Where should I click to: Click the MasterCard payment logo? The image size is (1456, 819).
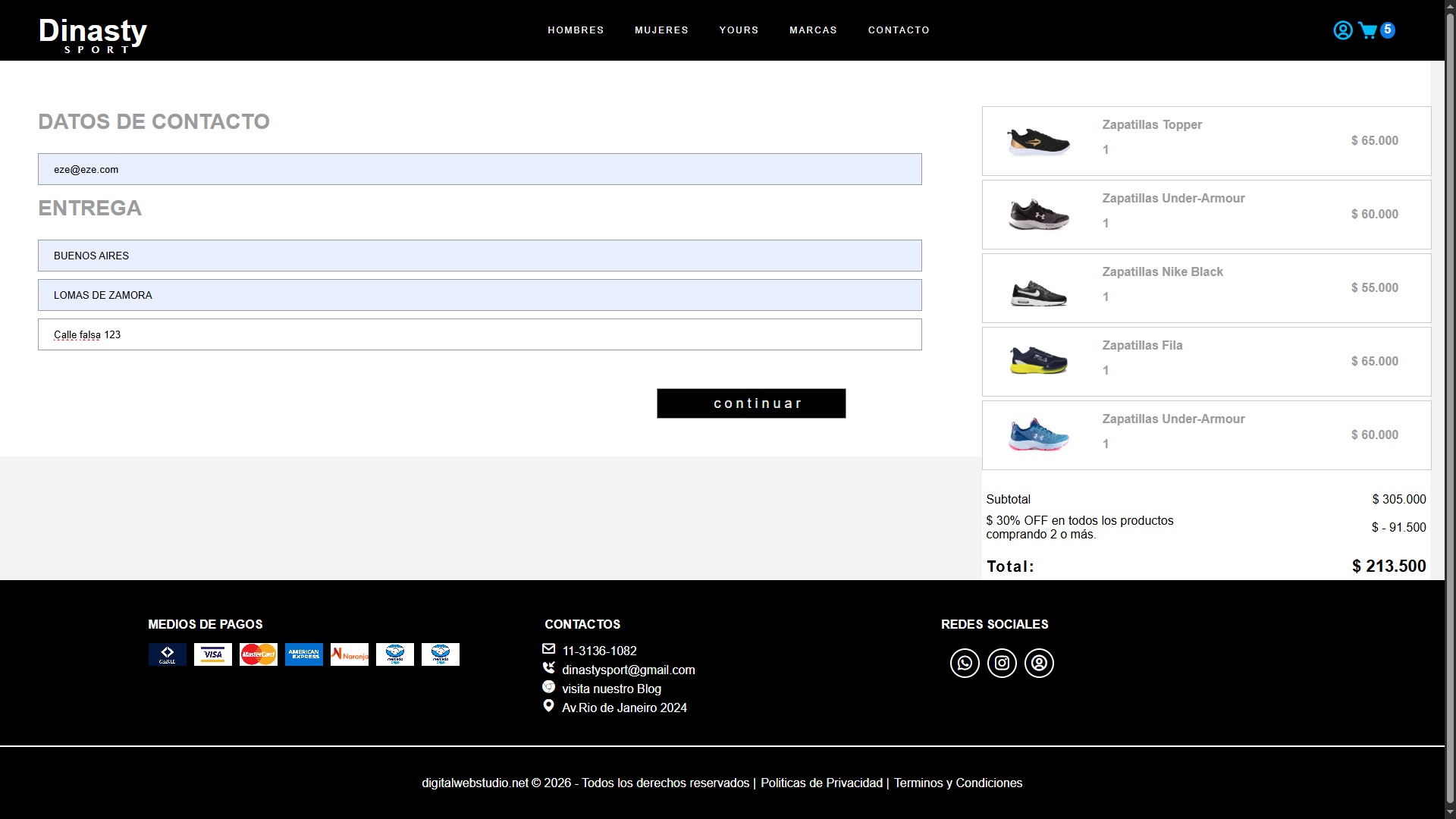[259, 654]
